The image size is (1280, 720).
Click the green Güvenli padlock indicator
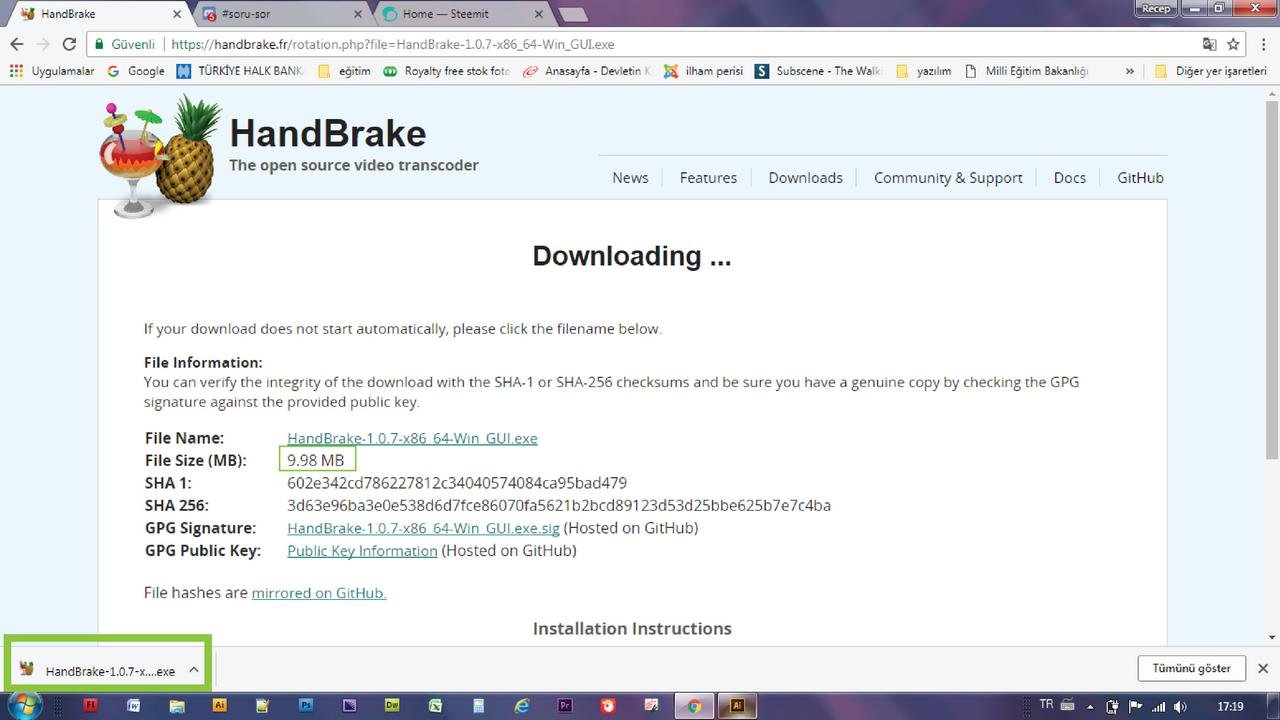[x=124, y=44]
